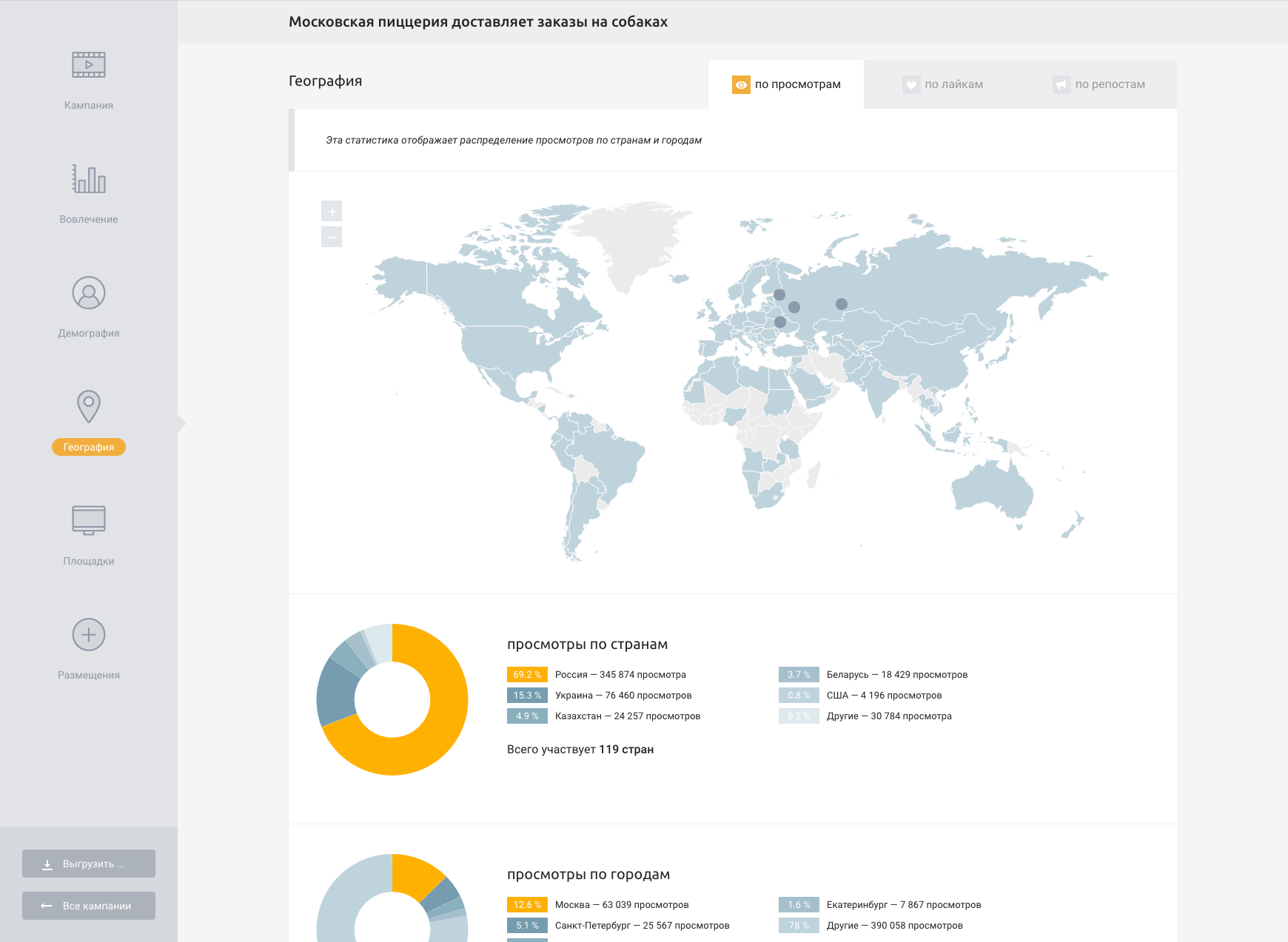Viewport: 1288px width, 942px height.
Task: Click США — 4 196 просмотров
Action: click(x=885, y=696)
